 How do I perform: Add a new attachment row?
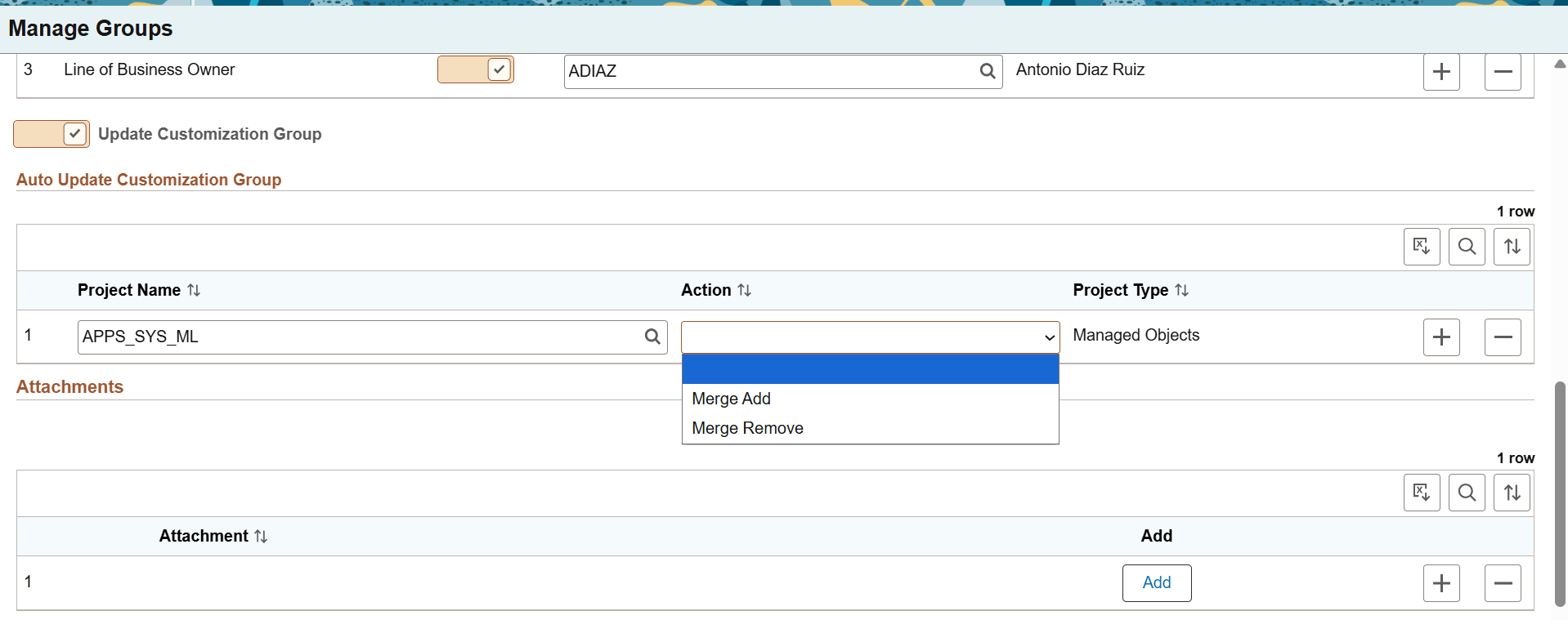point(1441,583)
